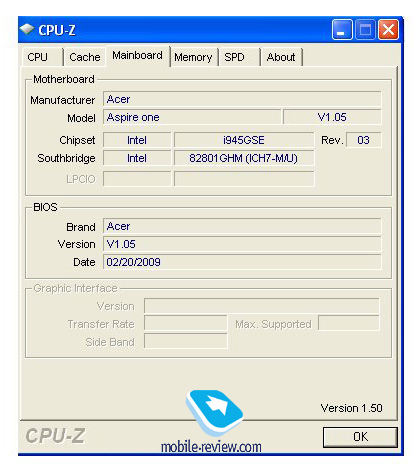Click the Model field 'Aspire one'
Screen dimensions: 413x467
pyautogui.click(x=192, y=117)
